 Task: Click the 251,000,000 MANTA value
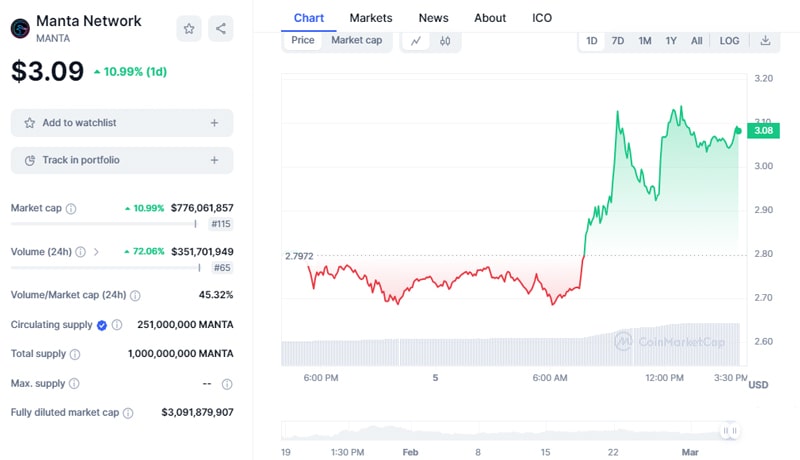point(185,324)
